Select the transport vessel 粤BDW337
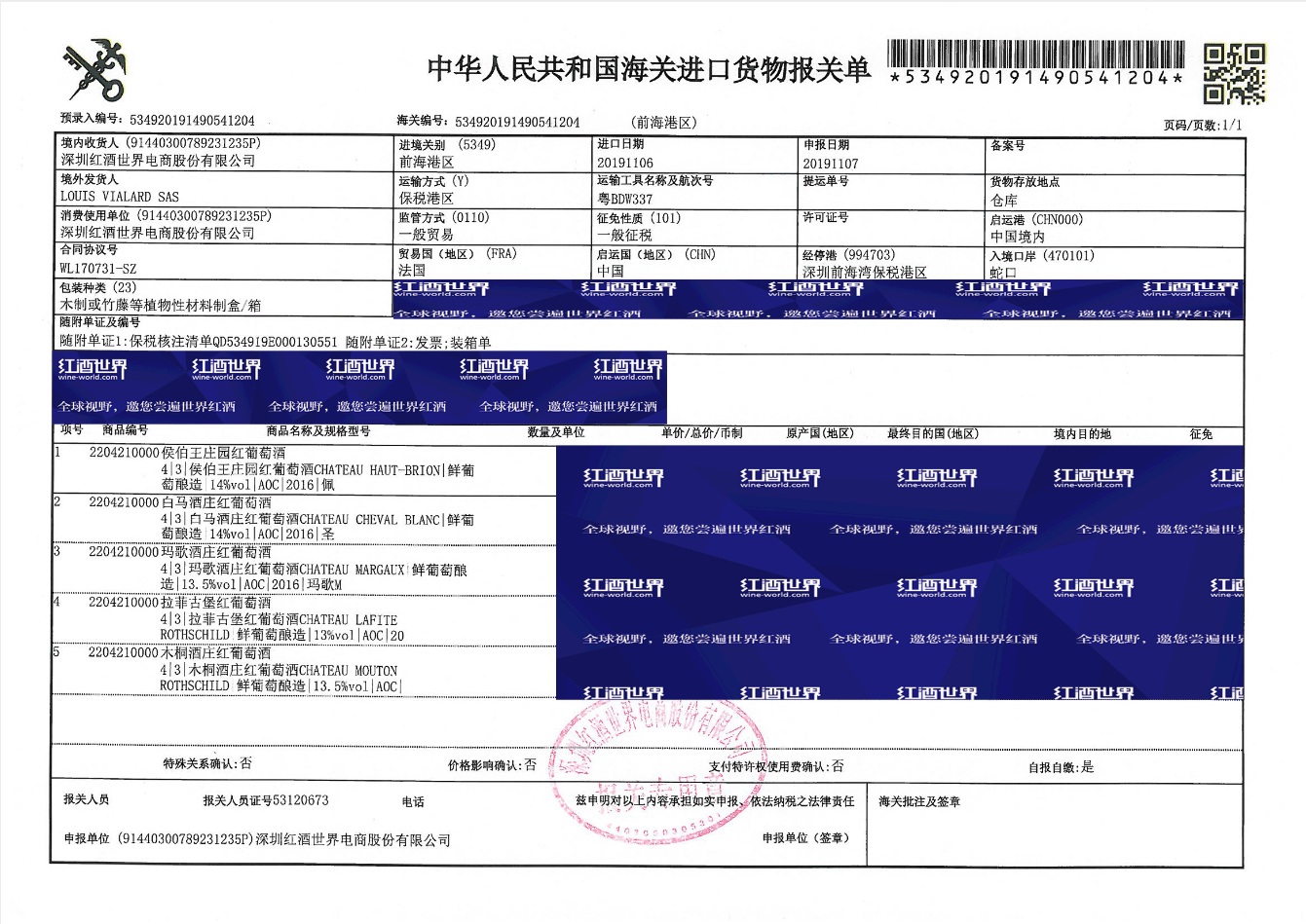1306x924 pixels. click(x=624, y=199)
